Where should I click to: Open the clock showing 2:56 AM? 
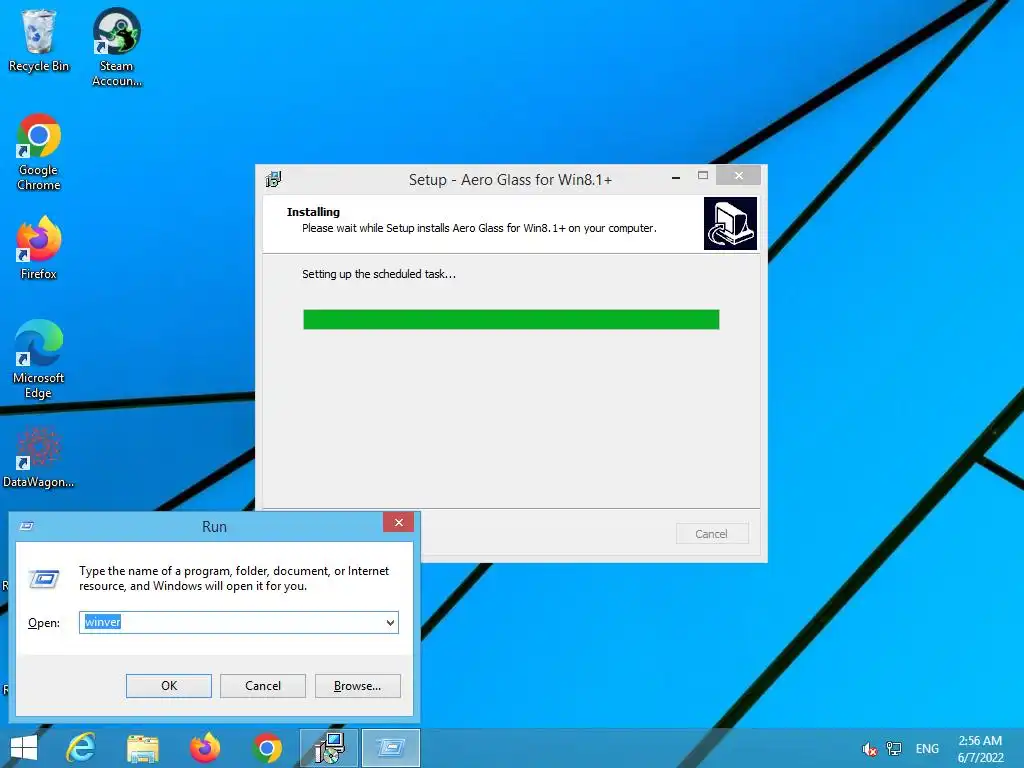980,749
